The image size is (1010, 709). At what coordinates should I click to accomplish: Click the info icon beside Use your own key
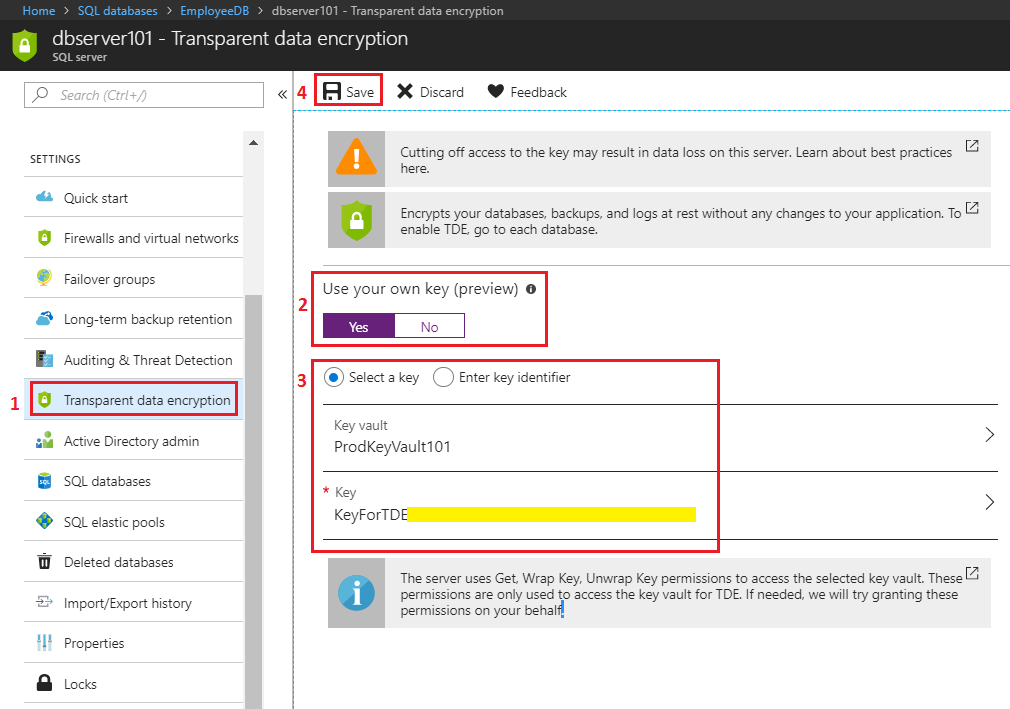pos(531,289)
